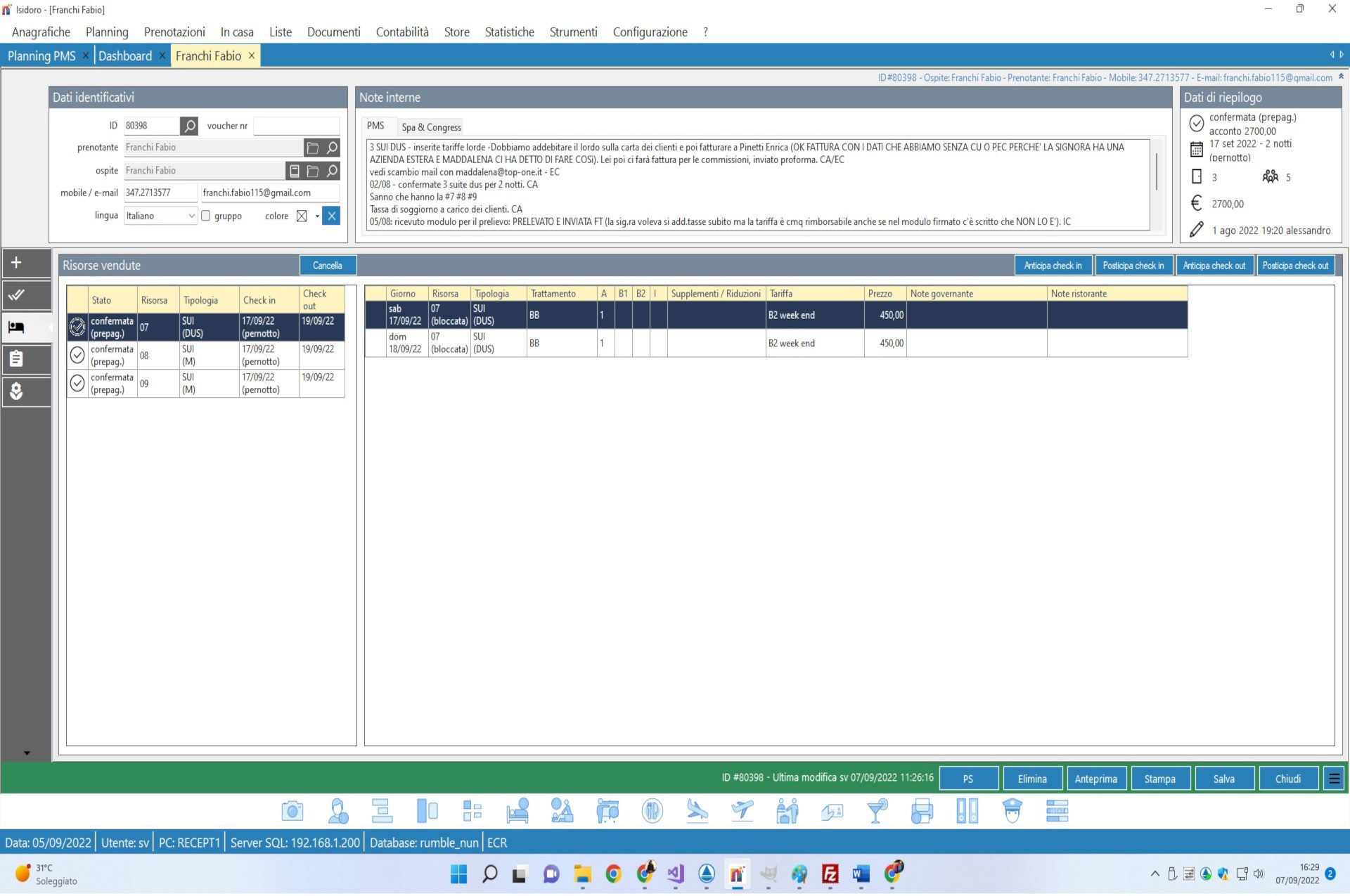
Task: Click the plus add icon in sidebar
Action: (16, 263)
